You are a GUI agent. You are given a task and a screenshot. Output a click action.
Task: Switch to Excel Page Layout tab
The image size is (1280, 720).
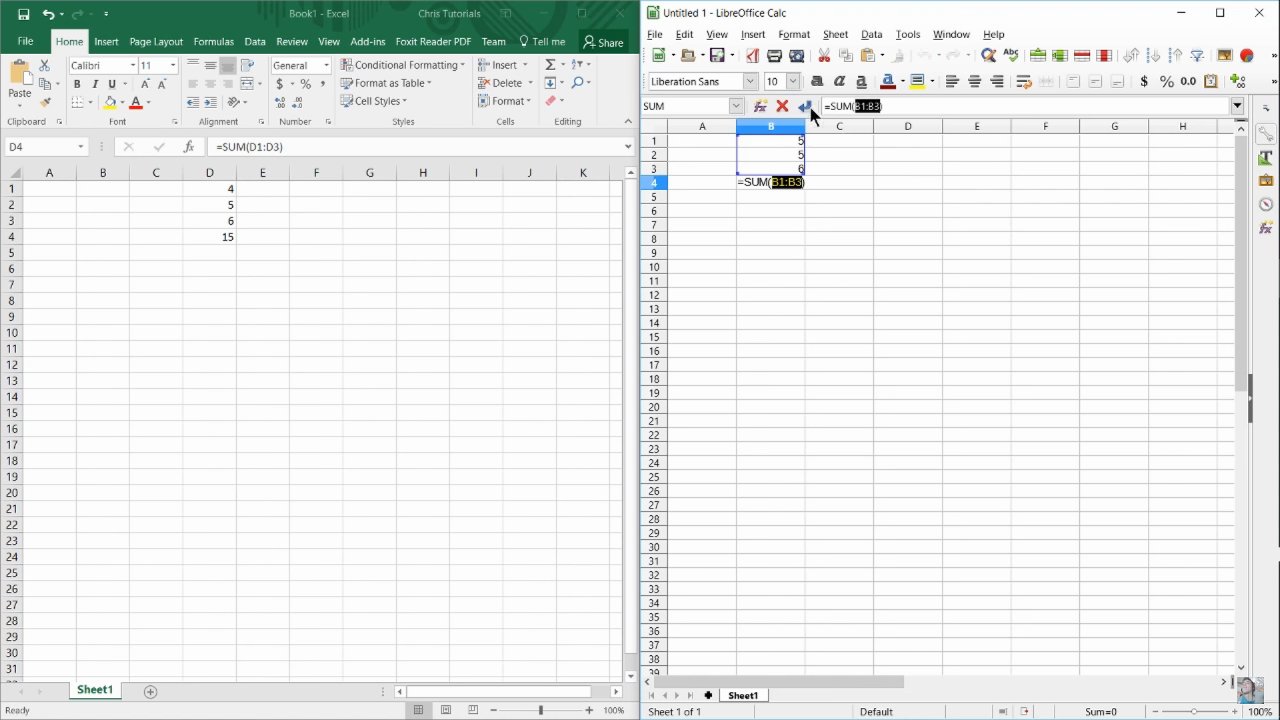click(x=156, y=42)
